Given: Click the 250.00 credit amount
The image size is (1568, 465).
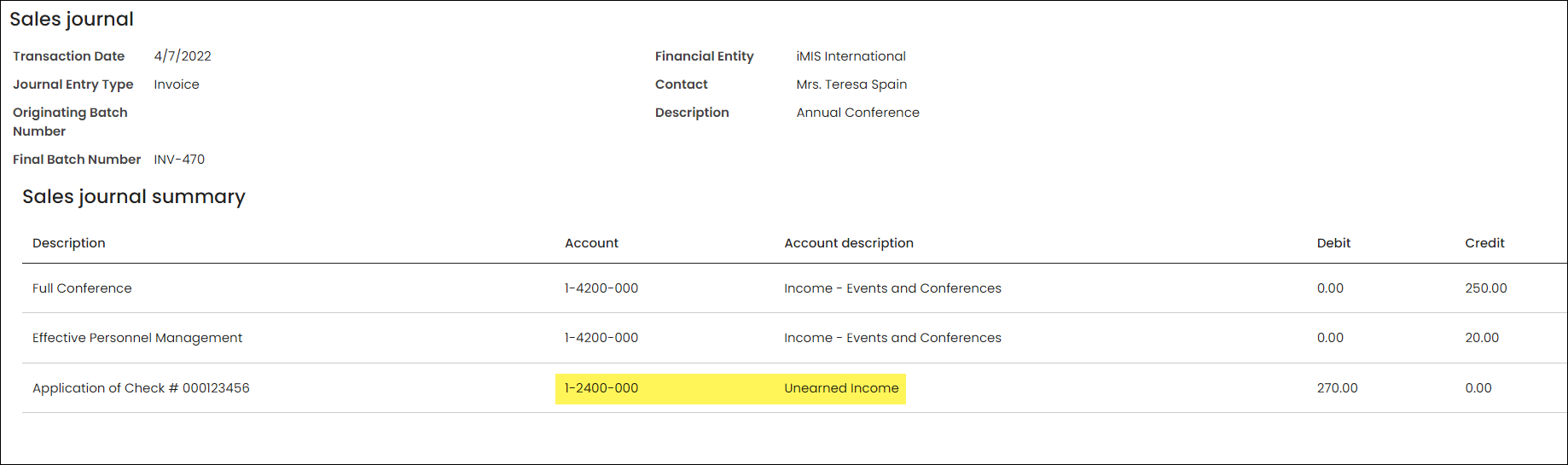Looking at the screenshot, I should click(1485, 288).
